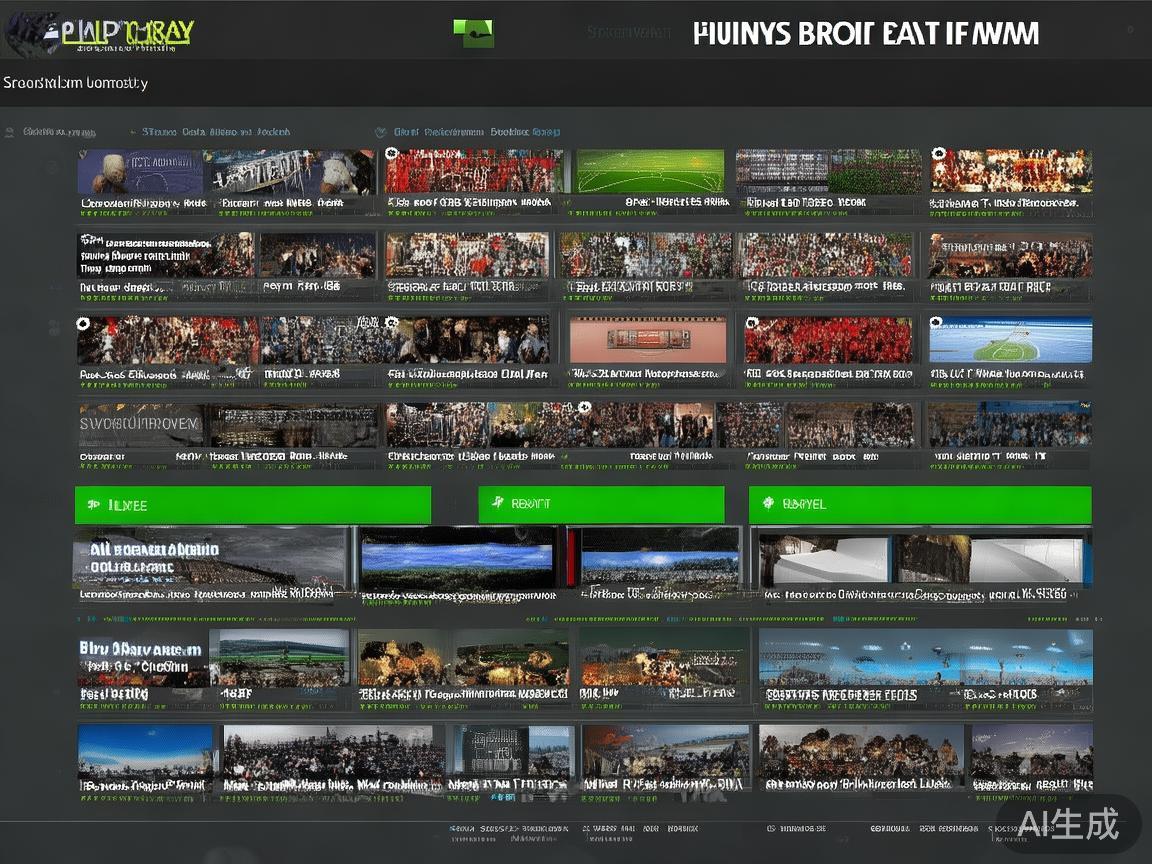Click the badge on the top-right crowd thumbnail
The image size is (1152, 864).
[938, 154]
